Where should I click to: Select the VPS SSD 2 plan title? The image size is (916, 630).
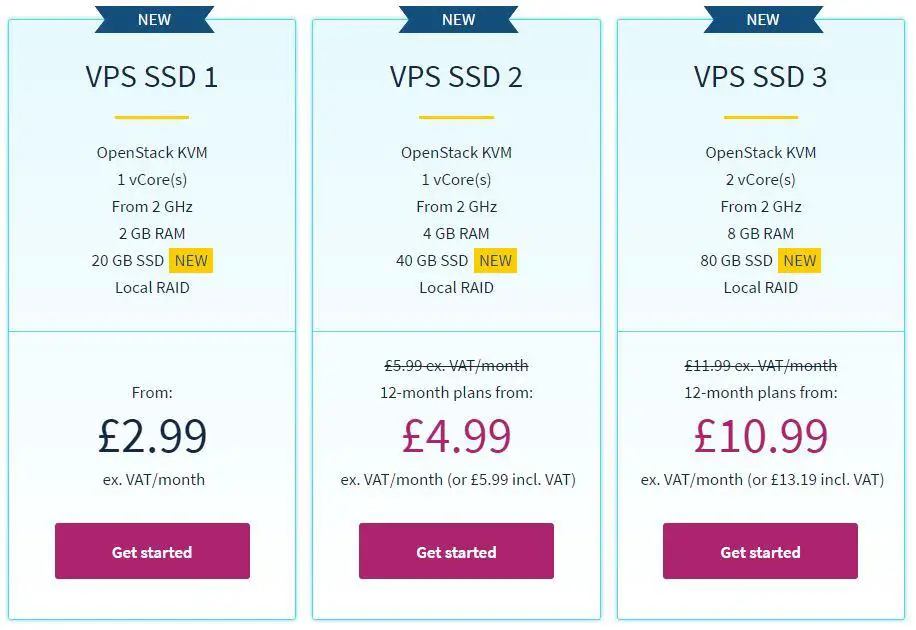tap(456, 77)
